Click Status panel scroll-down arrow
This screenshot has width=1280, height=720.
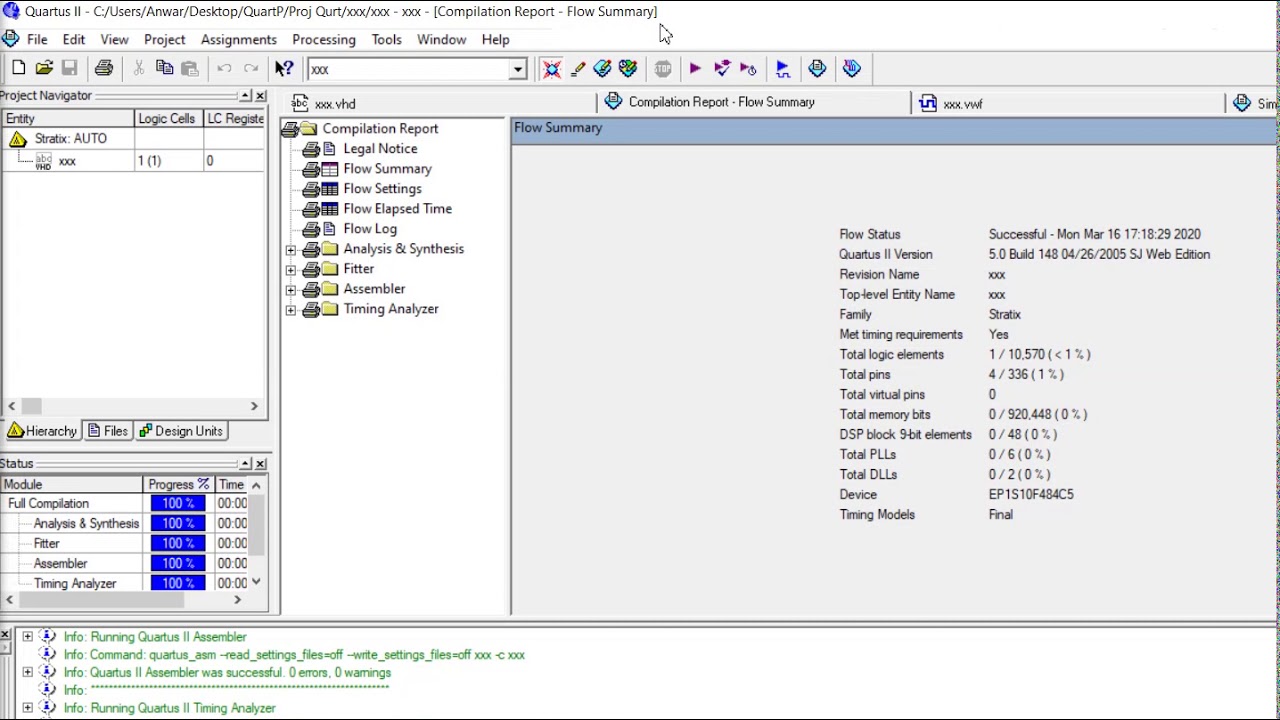coord(257,582)
